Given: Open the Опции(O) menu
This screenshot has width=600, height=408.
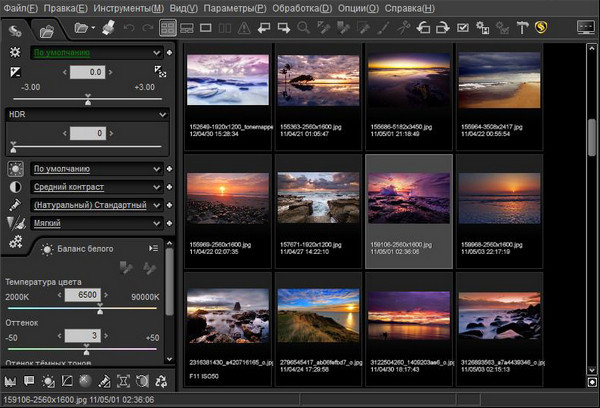Looking at the screenshot, I should click(358, 8).
